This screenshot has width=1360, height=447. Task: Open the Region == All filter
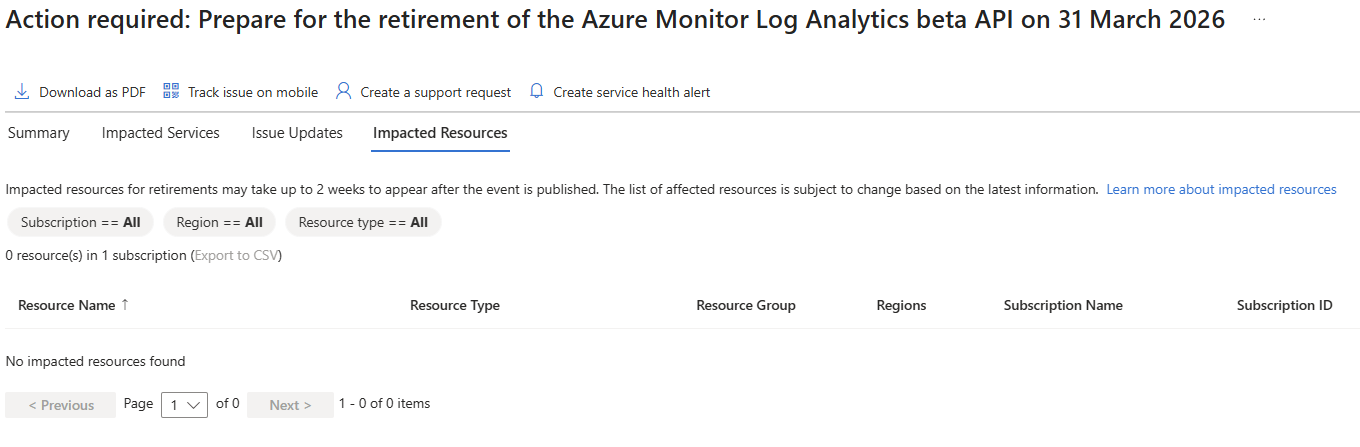tap(219, 222)
